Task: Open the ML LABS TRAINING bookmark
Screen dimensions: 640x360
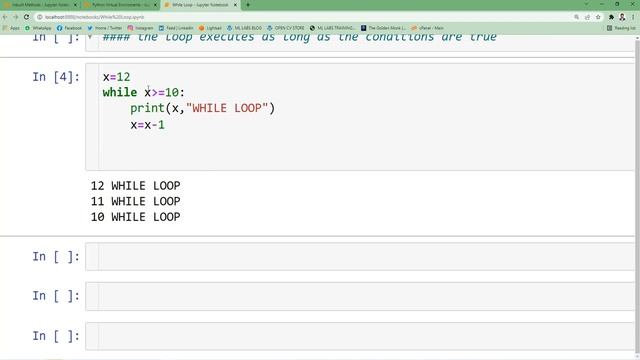Action: click(332, 28)
